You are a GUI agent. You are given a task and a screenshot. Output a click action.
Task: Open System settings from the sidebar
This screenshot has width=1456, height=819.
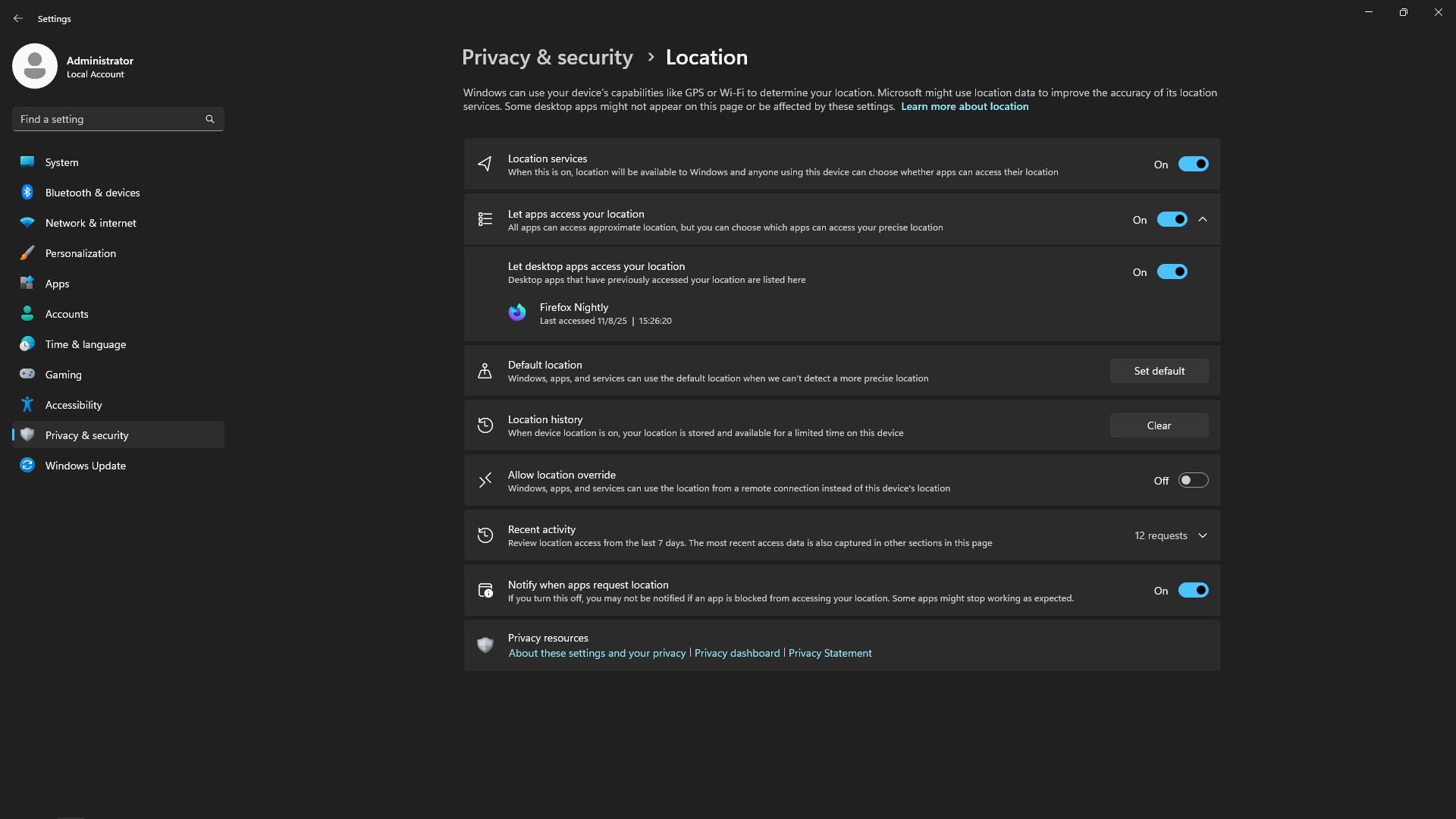pyautogui.click(x=61, y=162)
